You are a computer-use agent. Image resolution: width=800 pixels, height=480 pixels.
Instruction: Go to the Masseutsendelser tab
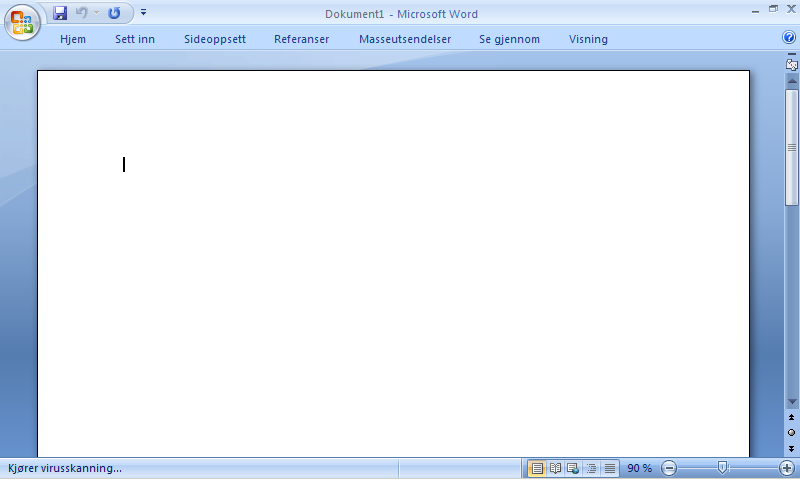(405, 39)
